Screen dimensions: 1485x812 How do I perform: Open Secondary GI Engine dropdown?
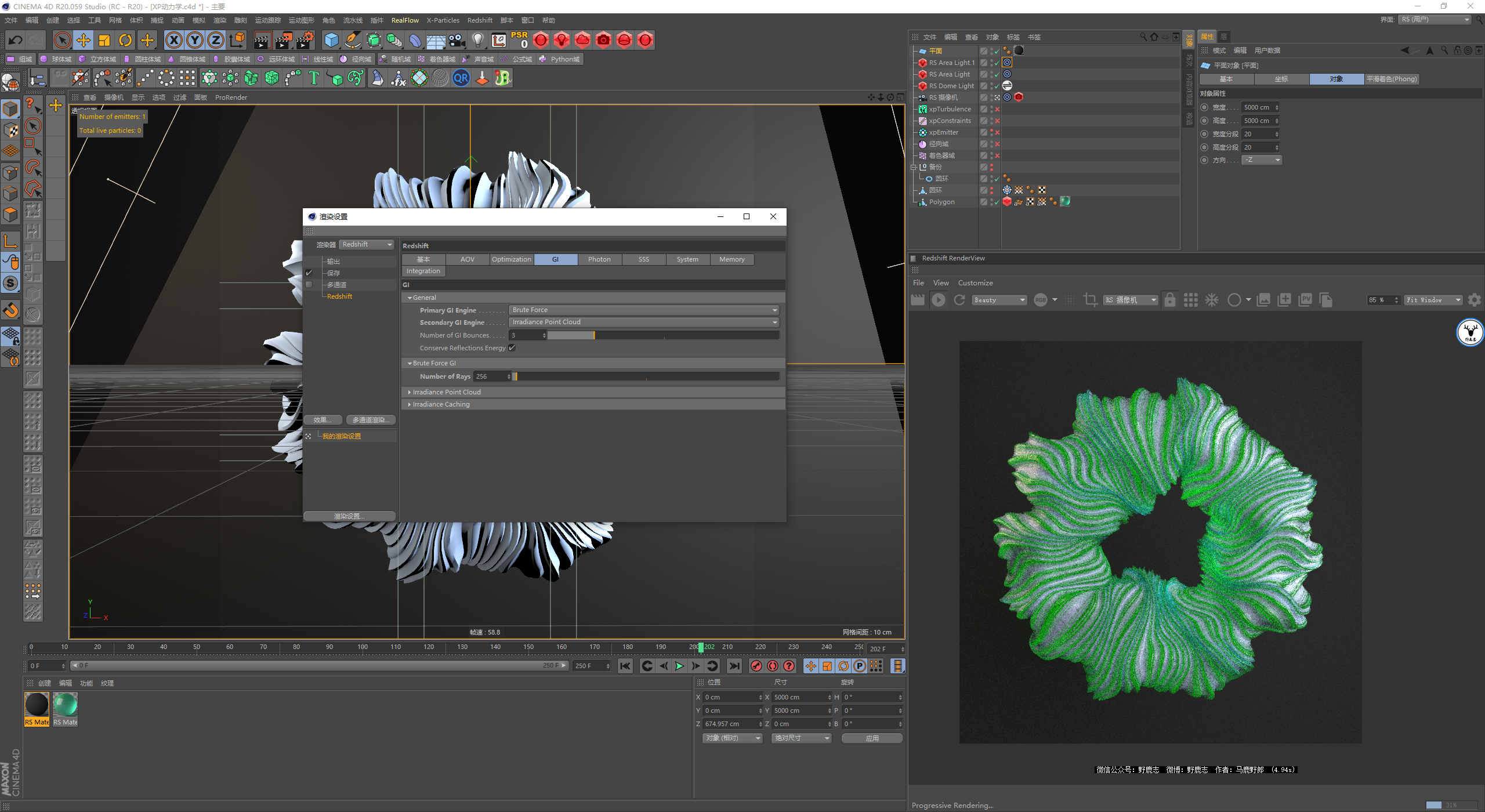tap(643, 322)
